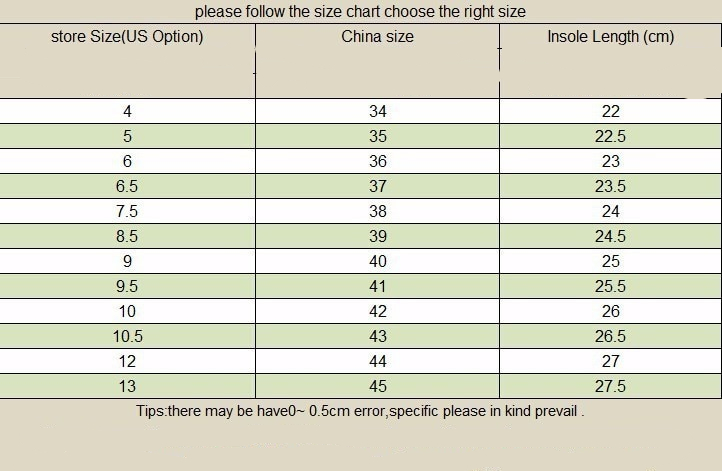Click the 'Insole Length (cm)' column header
This screenshot has height=471, width=722.
point(610,37)
